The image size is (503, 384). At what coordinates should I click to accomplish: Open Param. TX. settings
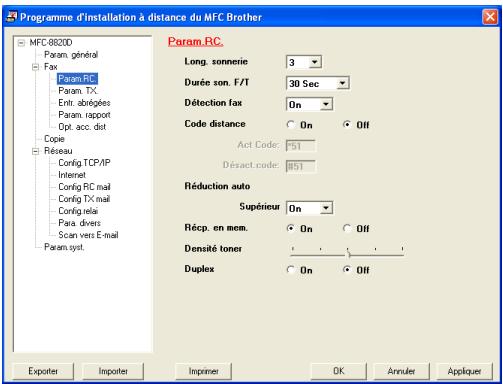(x=78, y=91)
